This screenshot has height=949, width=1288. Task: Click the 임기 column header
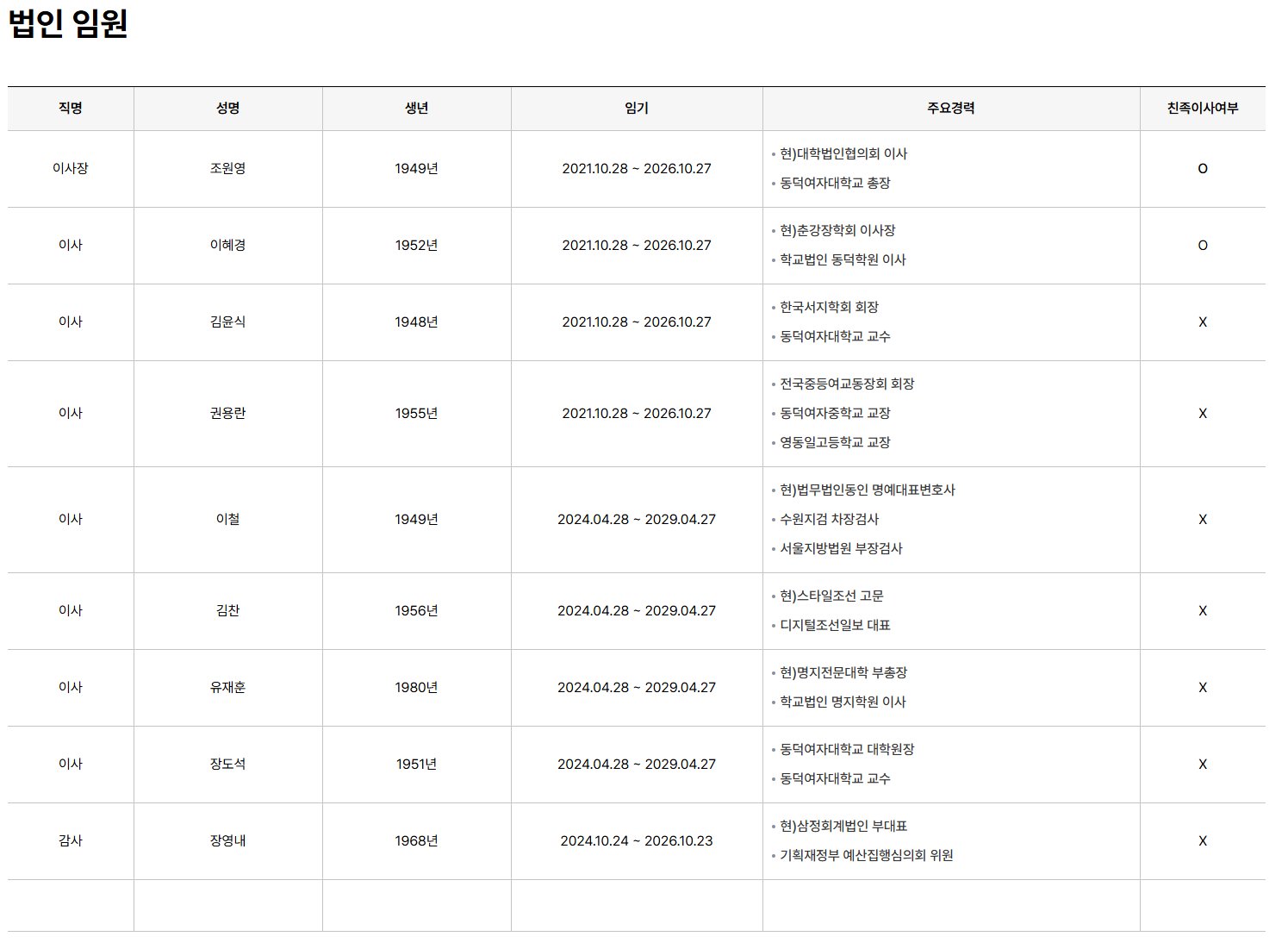tap(636, 109)
